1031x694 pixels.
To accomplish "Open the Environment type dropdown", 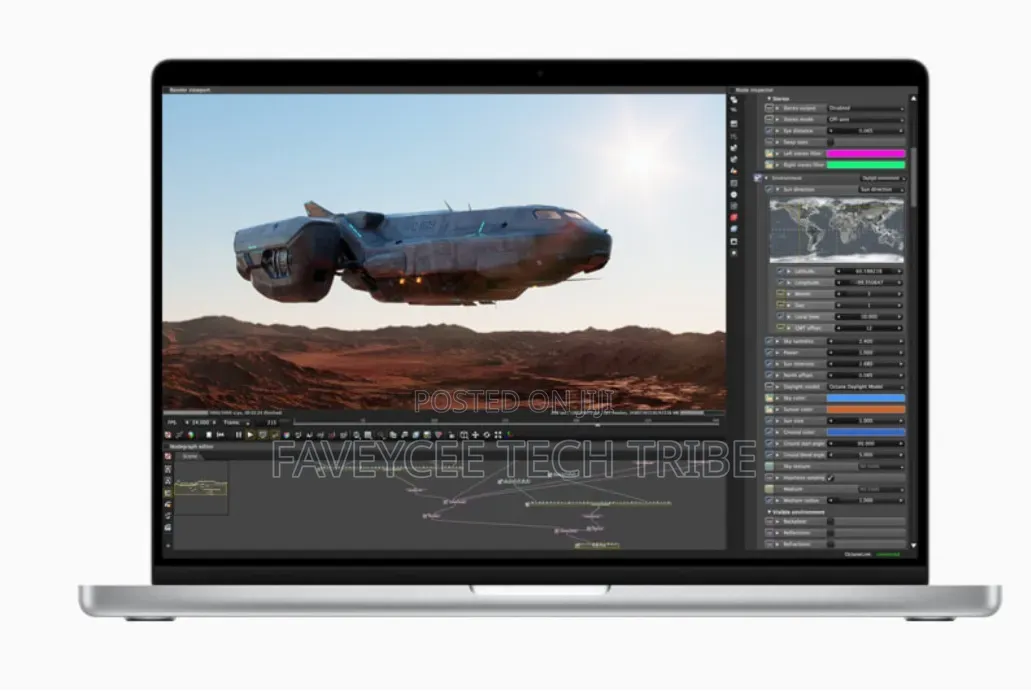I will [x=883, y=178].
